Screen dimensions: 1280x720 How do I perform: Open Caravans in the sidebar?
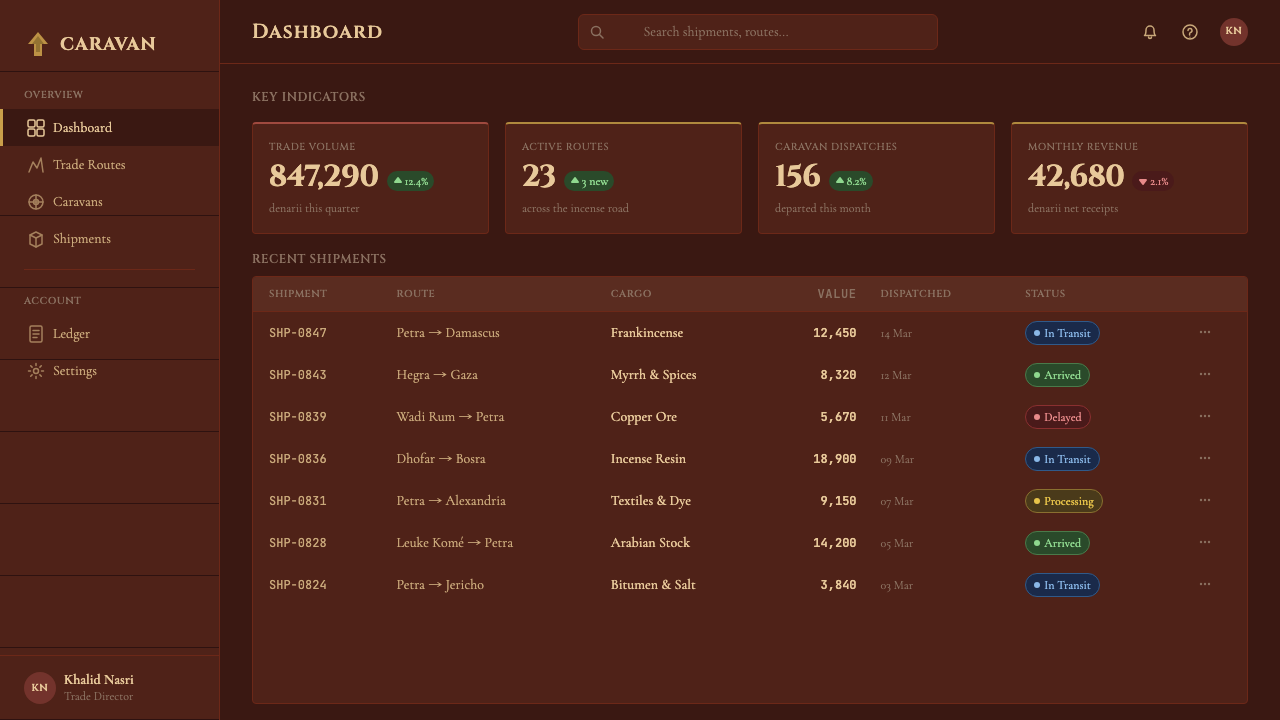[110, 202]
